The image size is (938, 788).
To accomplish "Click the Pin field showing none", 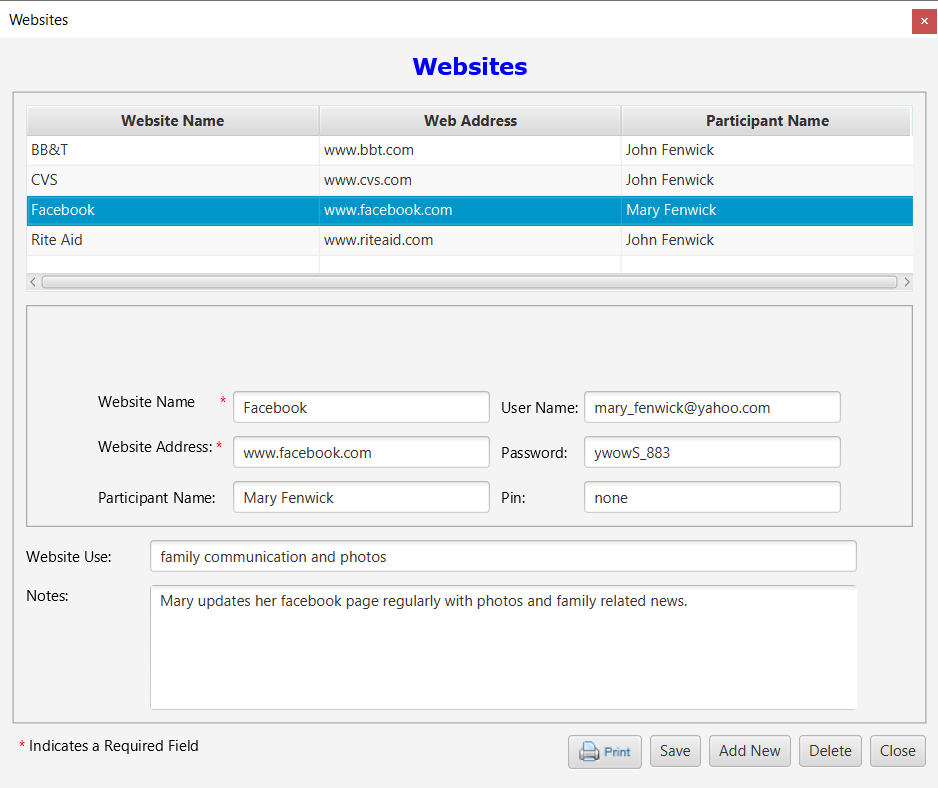I will click(712, 497).
